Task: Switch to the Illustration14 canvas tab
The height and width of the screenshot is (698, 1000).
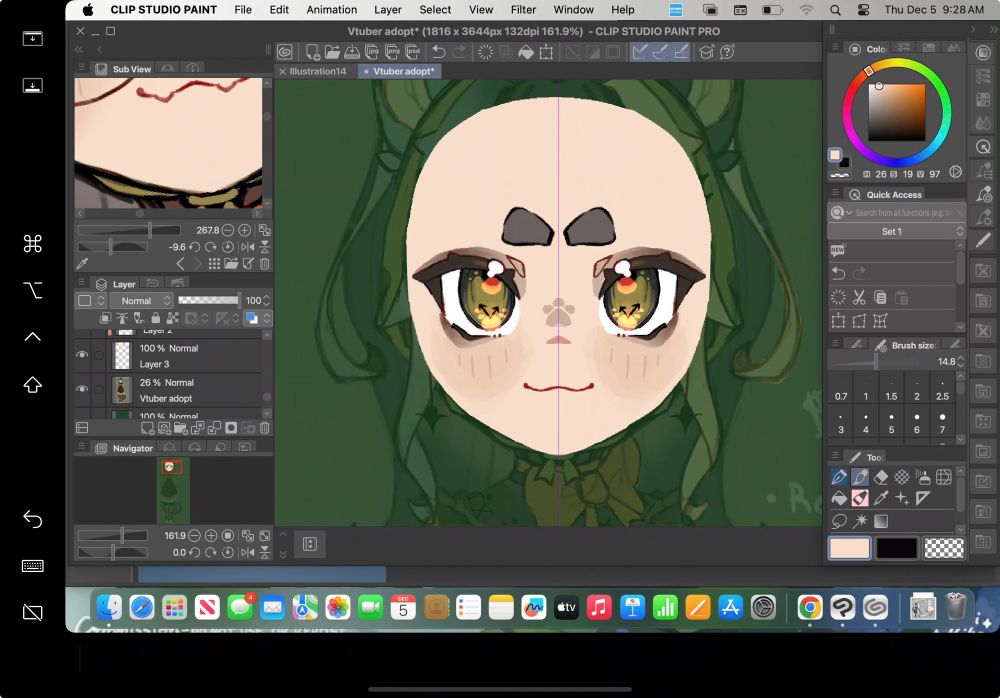Action: (318, 71)
